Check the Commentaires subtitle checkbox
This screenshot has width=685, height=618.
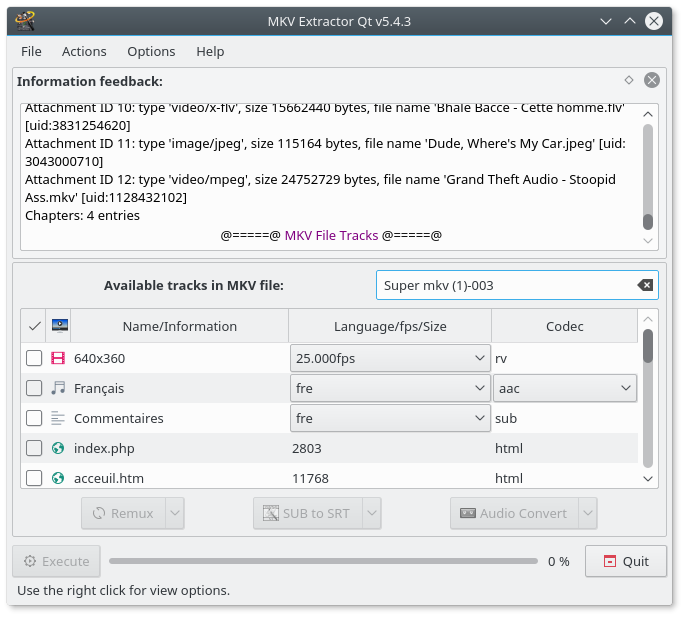pos(34,418)
